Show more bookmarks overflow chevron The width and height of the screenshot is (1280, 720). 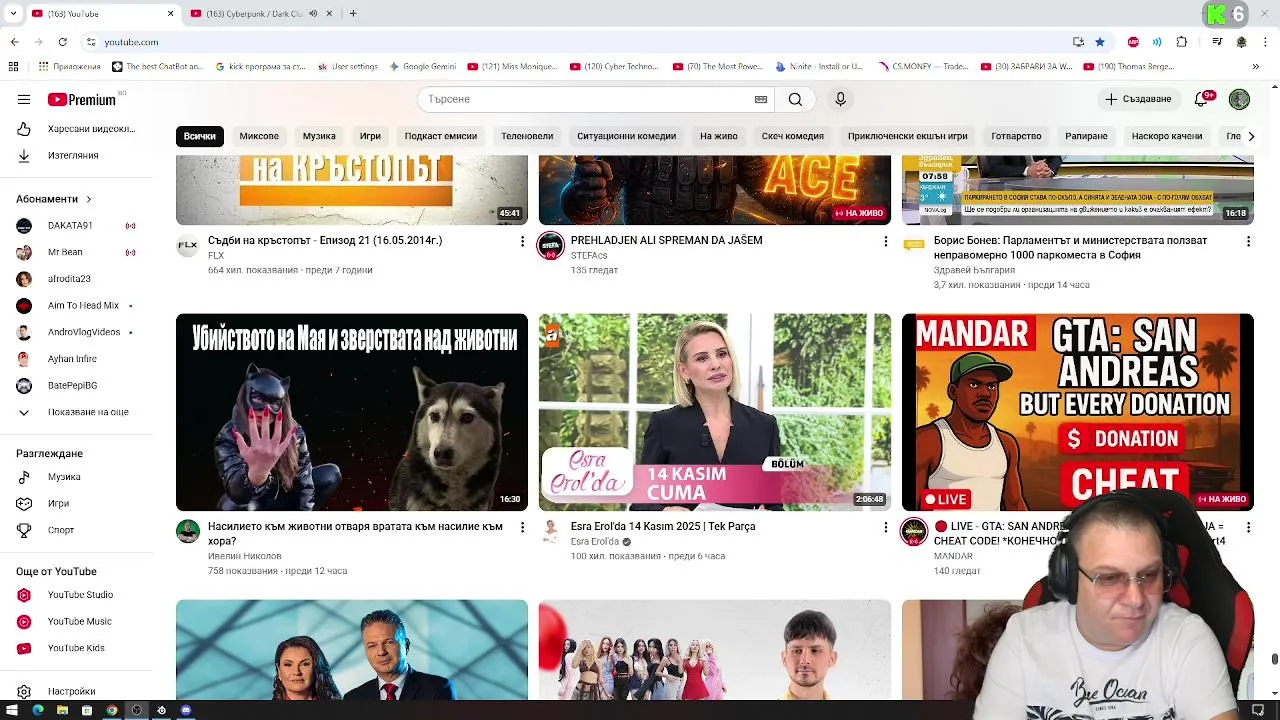click(x=1256, y=67)
